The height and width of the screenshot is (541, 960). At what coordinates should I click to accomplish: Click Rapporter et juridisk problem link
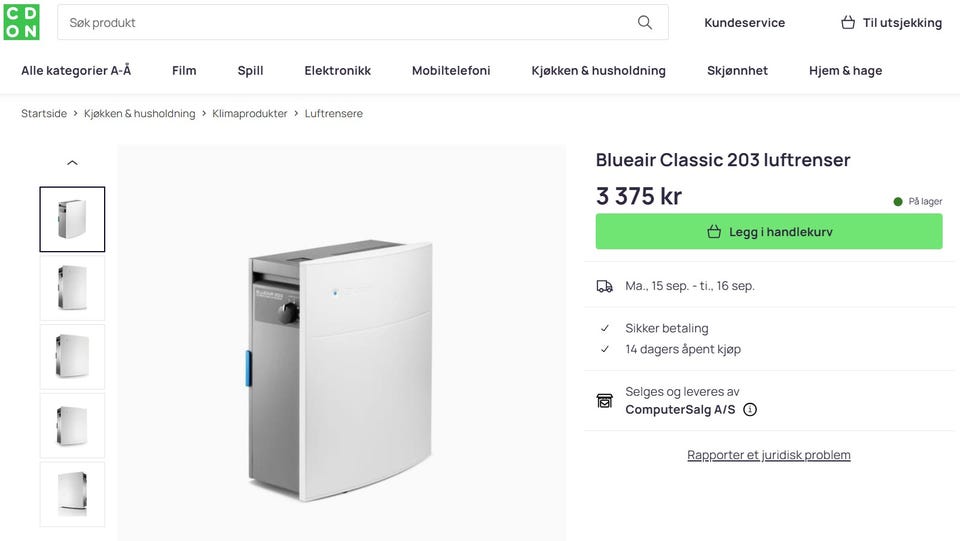[x=768, y=455]
